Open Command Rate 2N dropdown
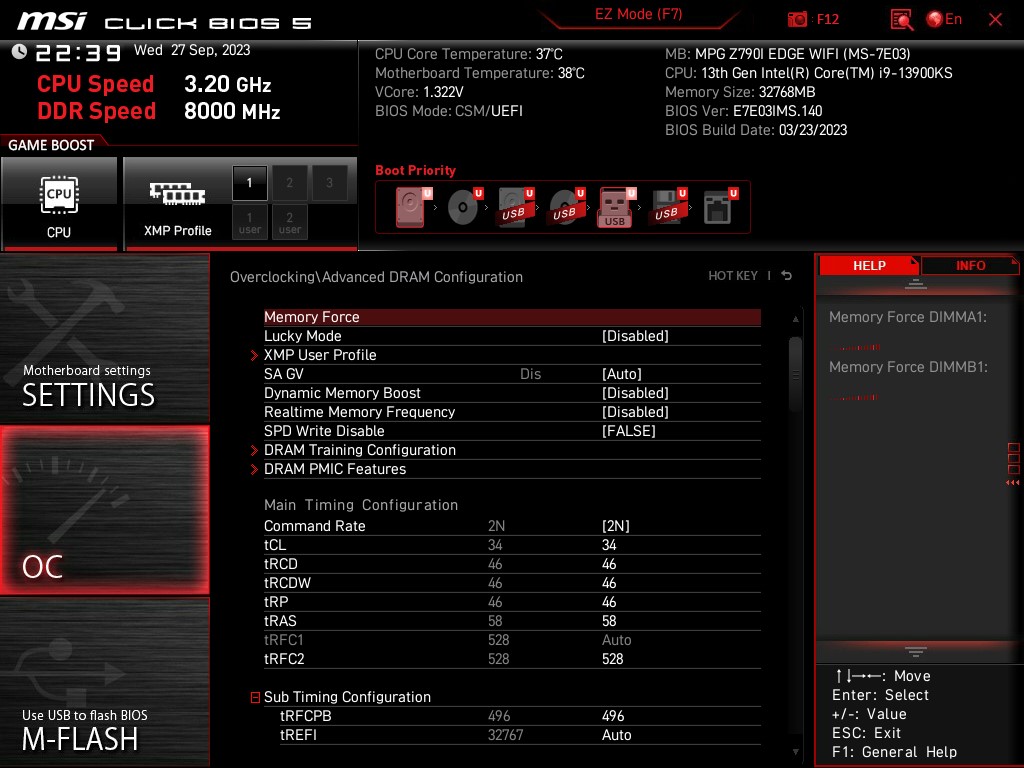Screen dimensions: 1024x768 [616, 526]
